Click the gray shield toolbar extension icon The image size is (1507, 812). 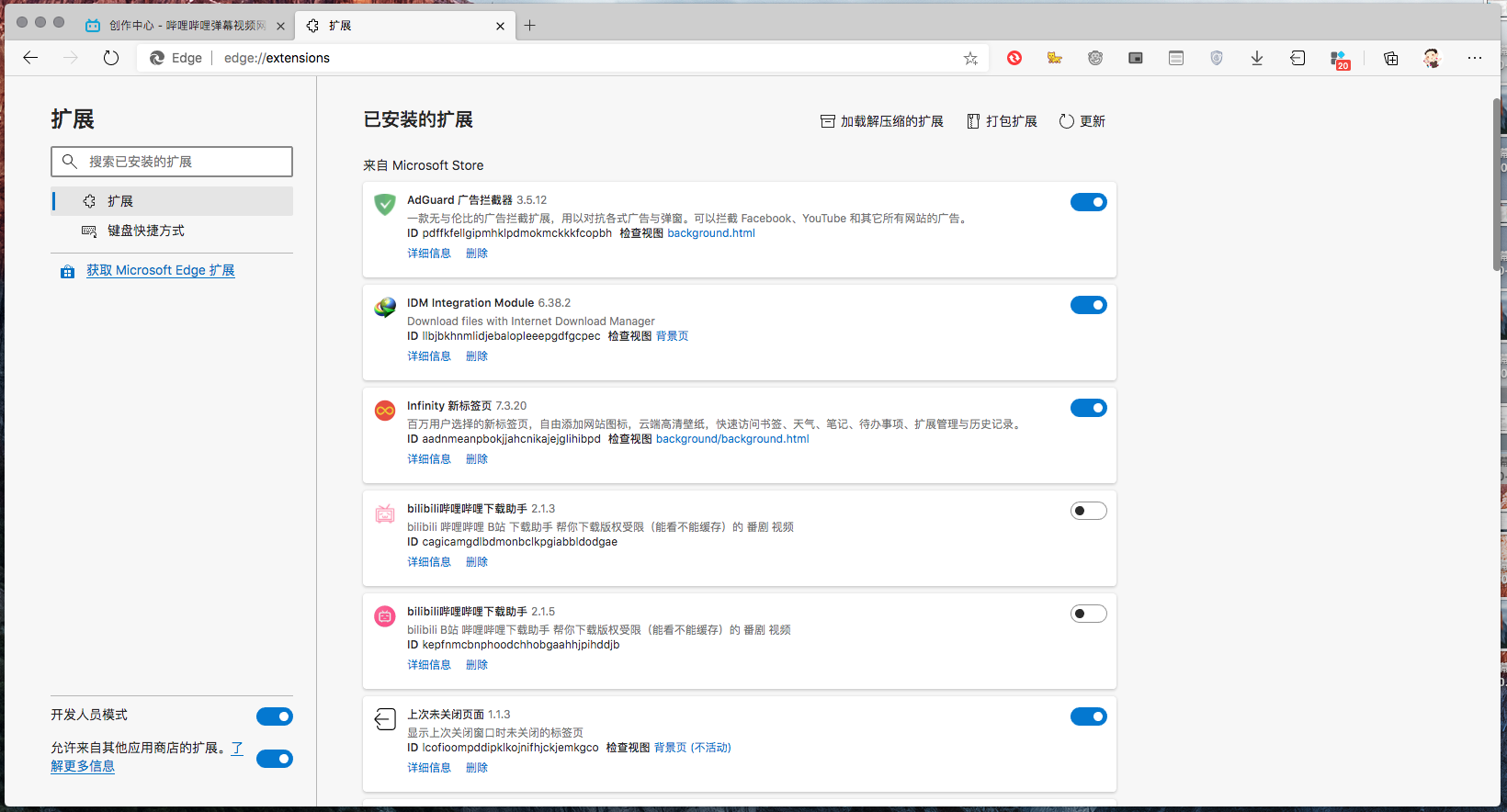1217,58
